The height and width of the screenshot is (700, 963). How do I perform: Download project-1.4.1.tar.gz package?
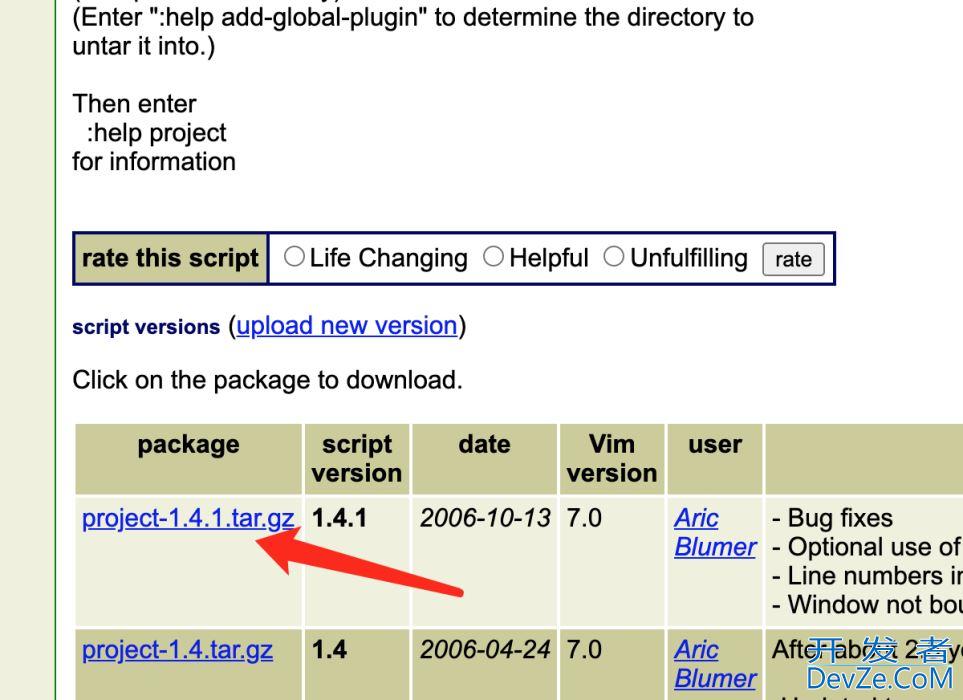click(x=188, y=519)
